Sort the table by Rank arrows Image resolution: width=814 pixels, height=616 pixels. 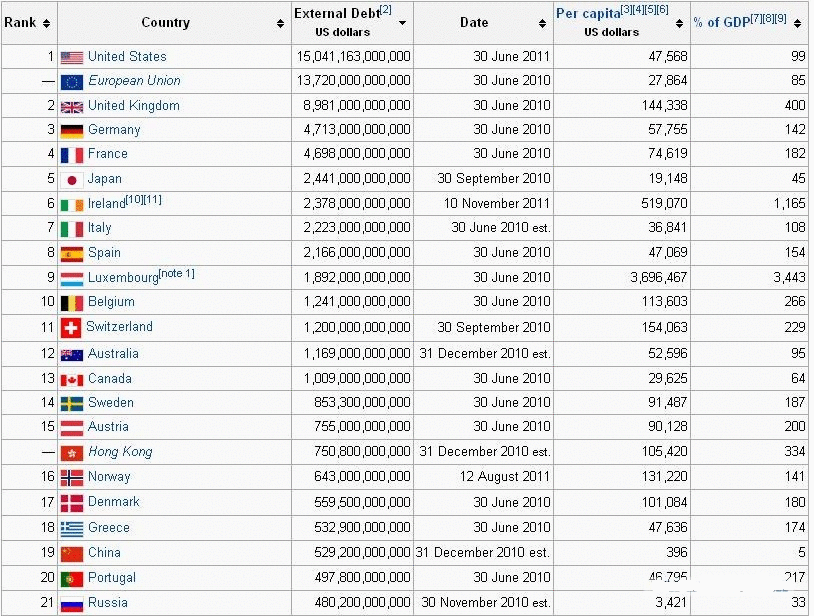pyautogui.click(x=47, y=23)
